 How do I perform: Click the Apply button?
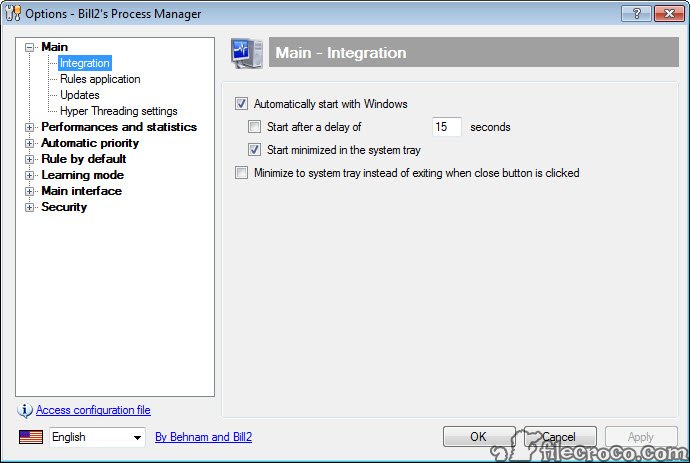point(641,437)
